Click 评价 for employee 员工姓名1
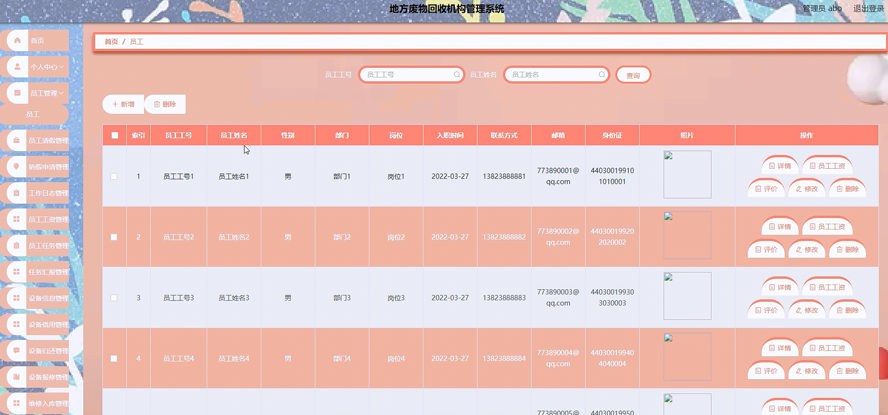 pyautogui.click(x=766, y=188)
